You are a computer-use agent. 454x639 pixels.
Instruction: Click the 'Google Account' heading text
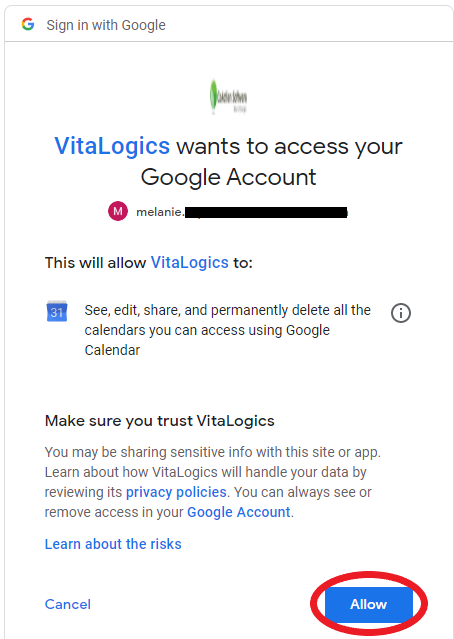228,177
